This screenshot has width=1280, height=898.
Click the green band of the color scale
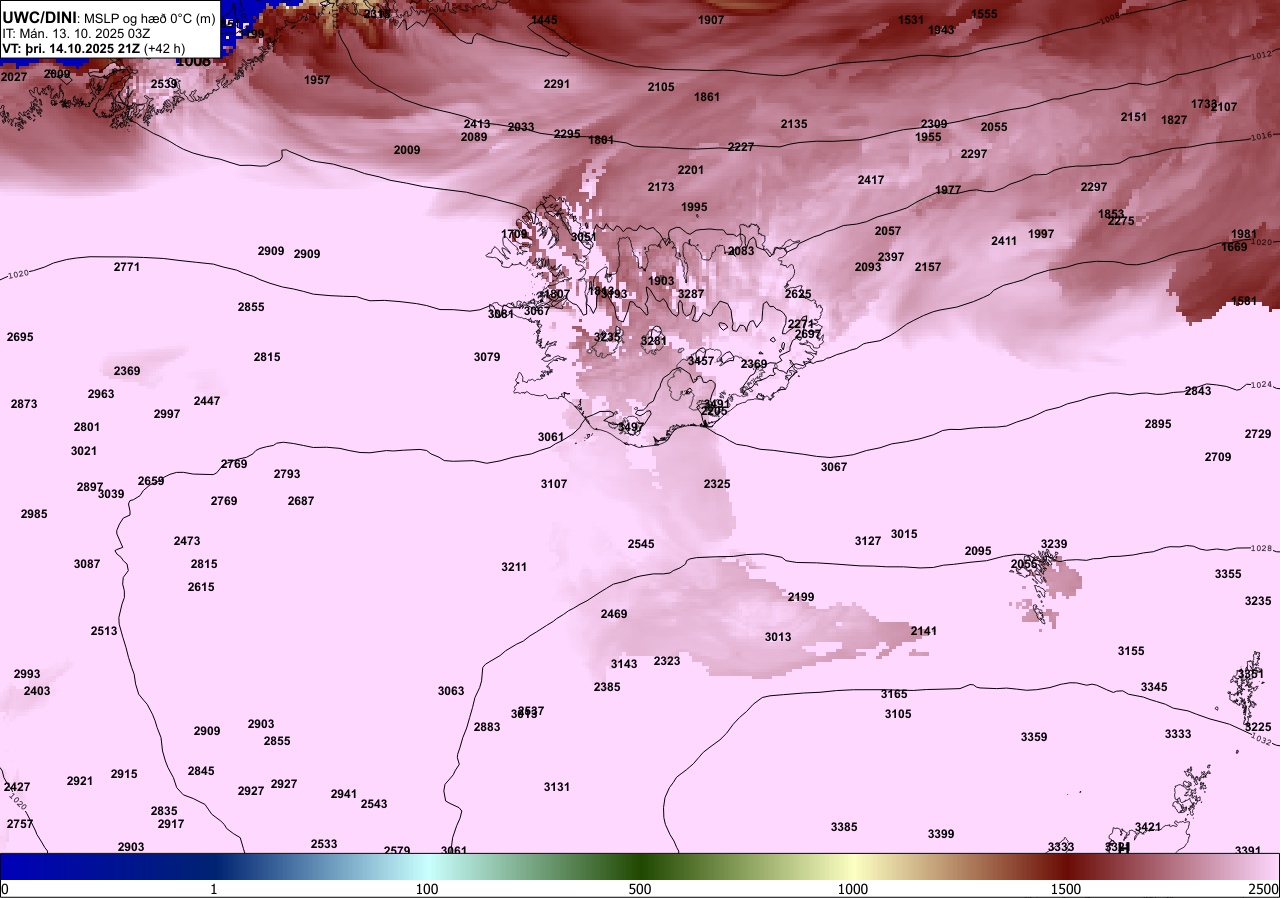point(640,867)
